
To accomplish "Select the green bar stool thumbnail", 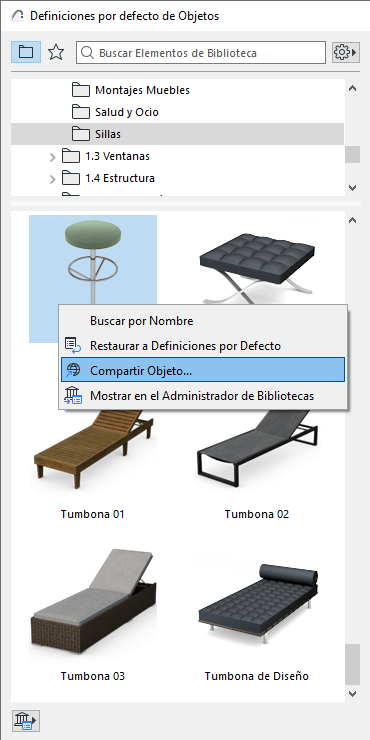I will (93, 278).
